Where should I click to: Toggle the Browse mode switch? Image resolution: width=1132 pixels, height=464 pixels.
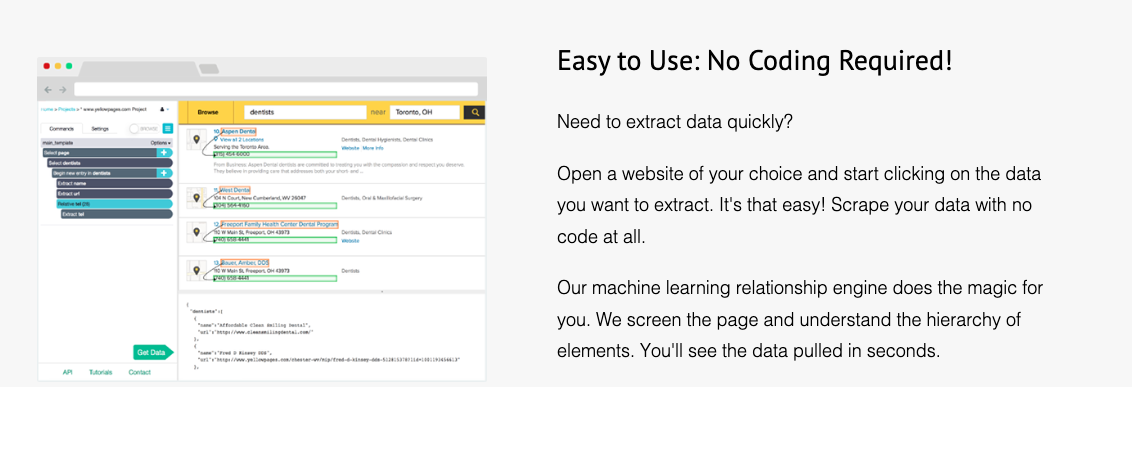[x=137, y=129]
